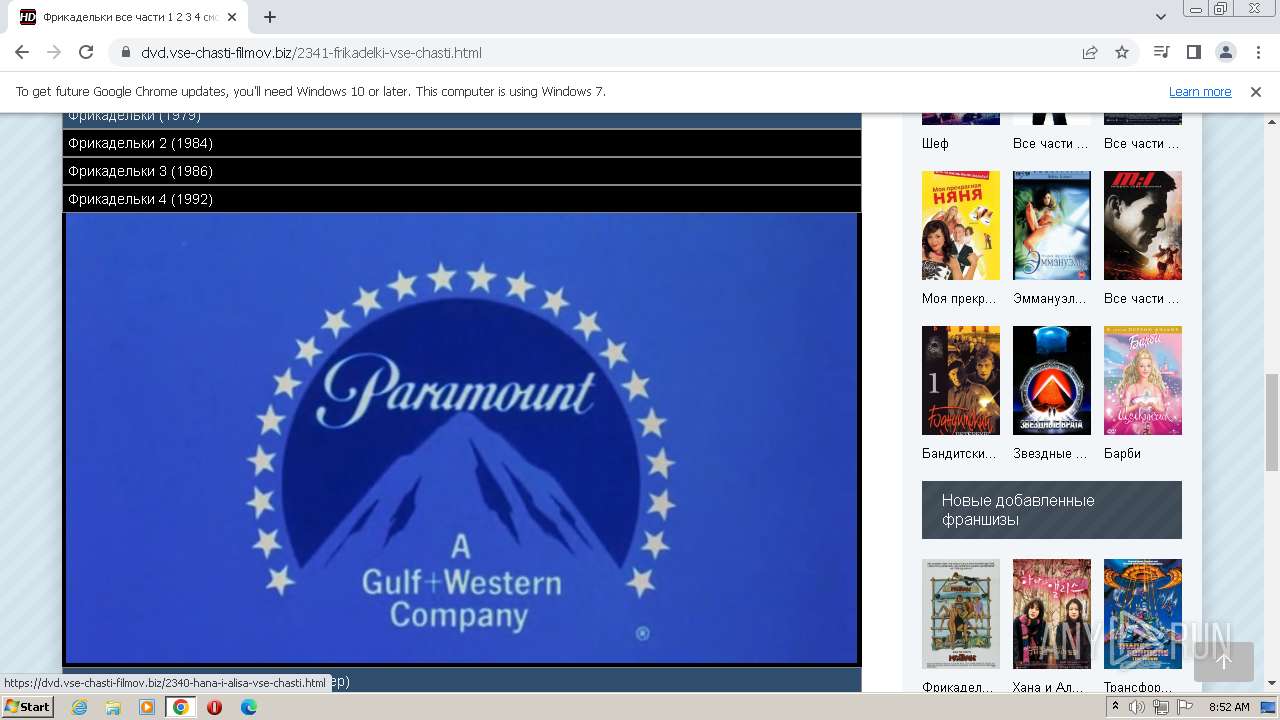Toggle the Chrome side panel
Viewport: 1280px width, 720px height.
coord(1193,52)
